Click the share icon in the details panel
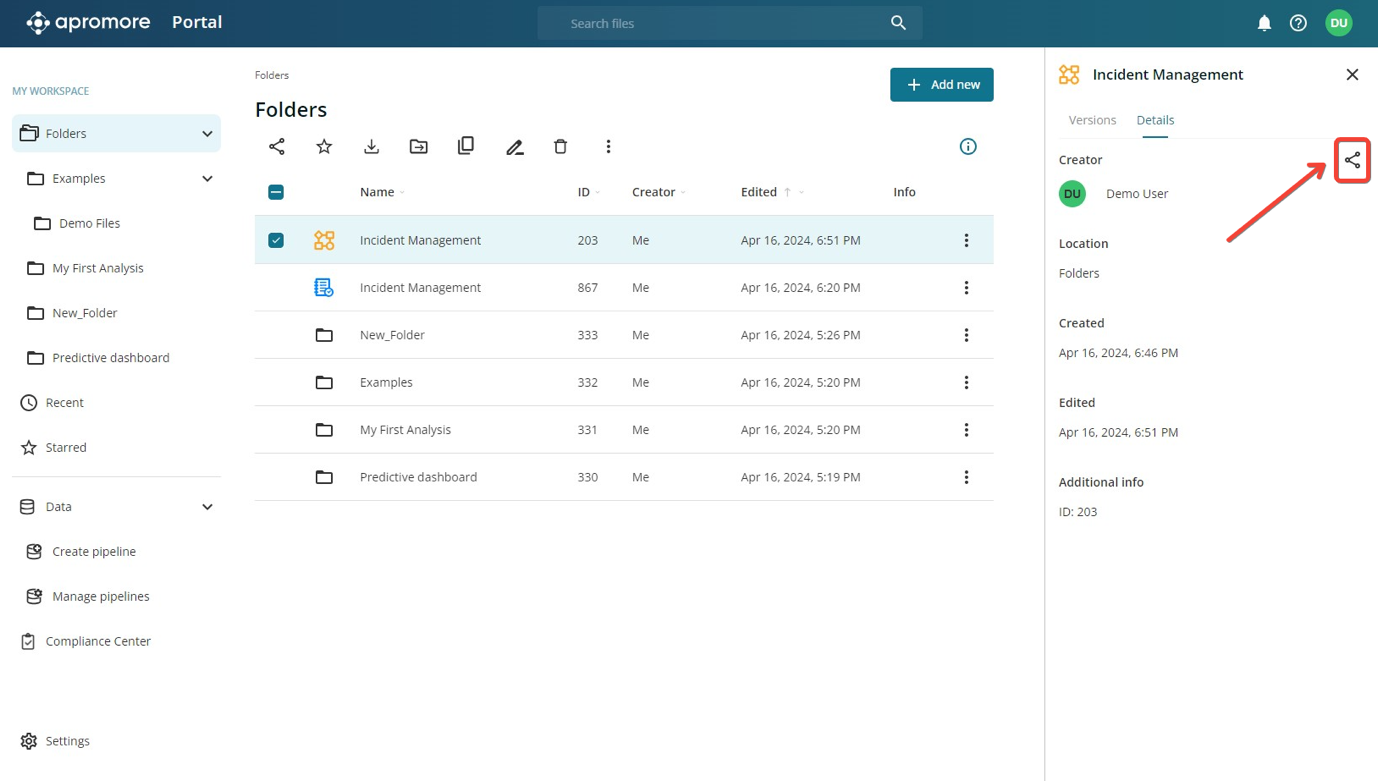Screen dimensions: 1378x781 1352,161
